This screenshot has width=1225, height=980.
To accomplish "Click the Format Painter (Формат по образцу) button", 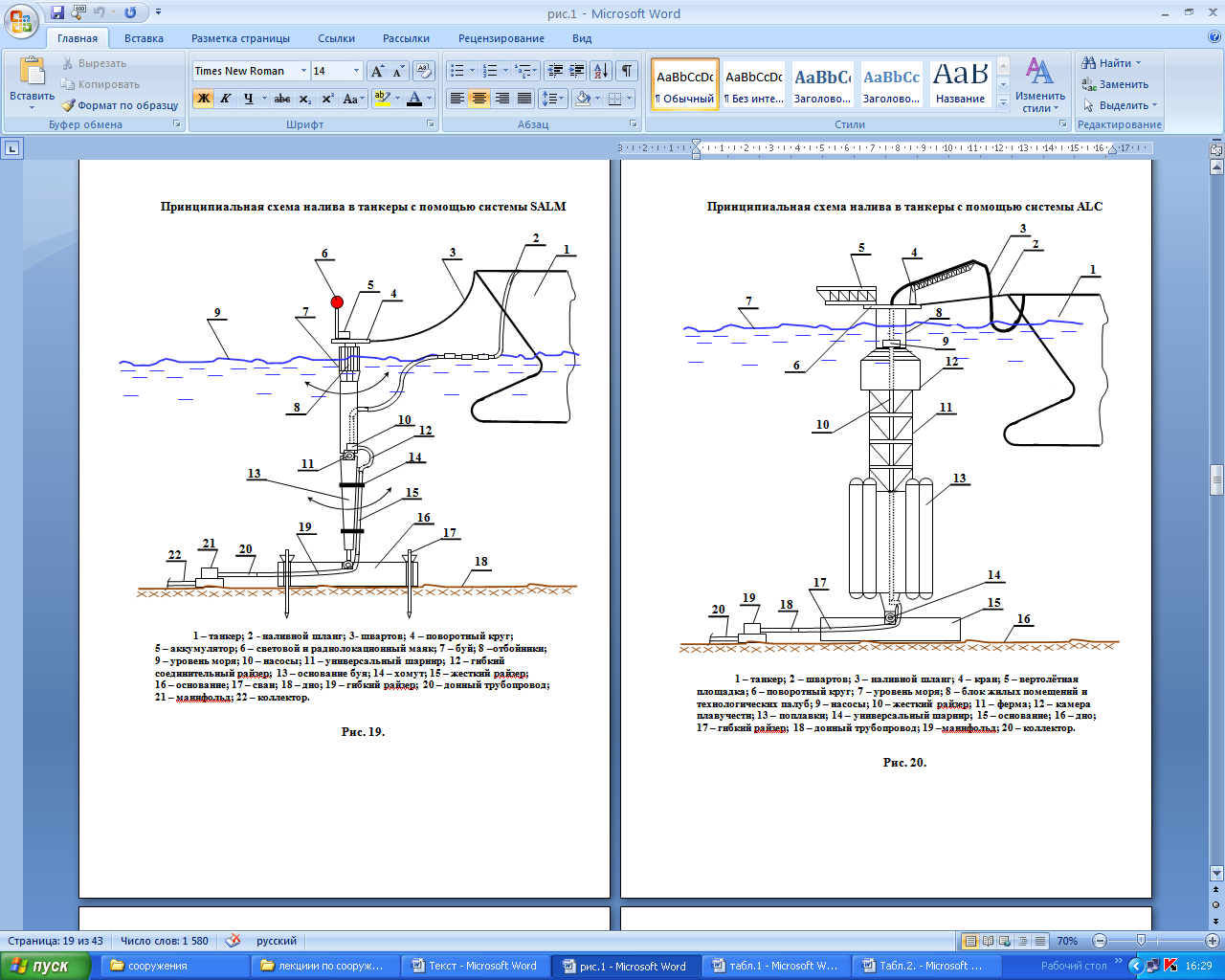I will [121, 105].
